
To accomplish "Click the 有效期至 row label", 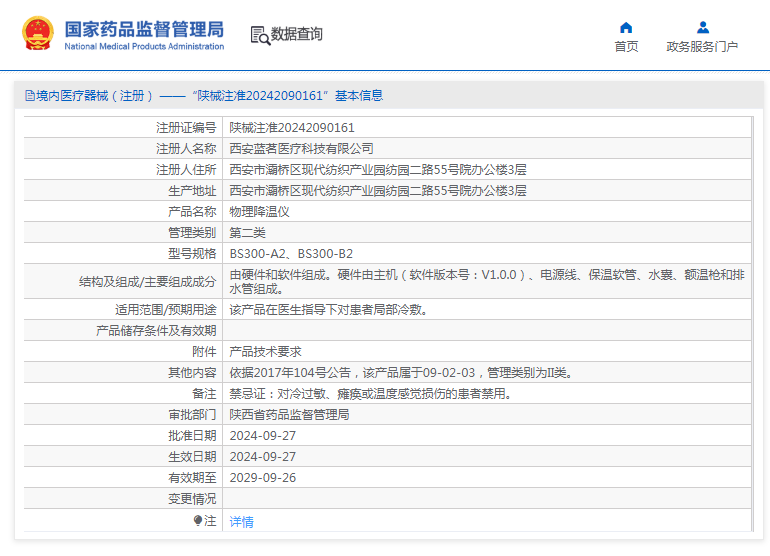I will [192, 478].
